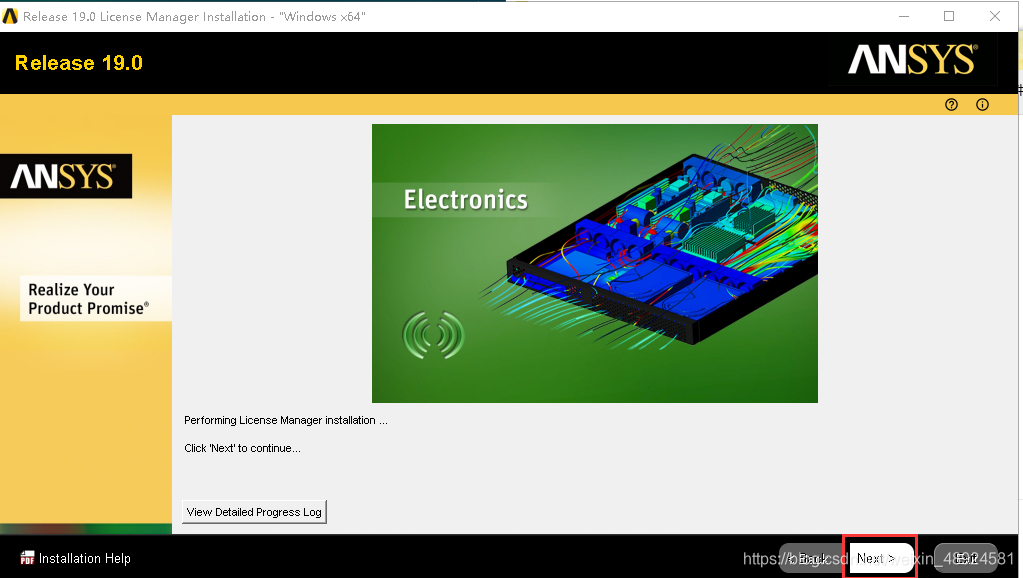This screenshot has height=578, width=1023.
Task: Click the PDF icon beside Installation Help
Action: (28, 558)
